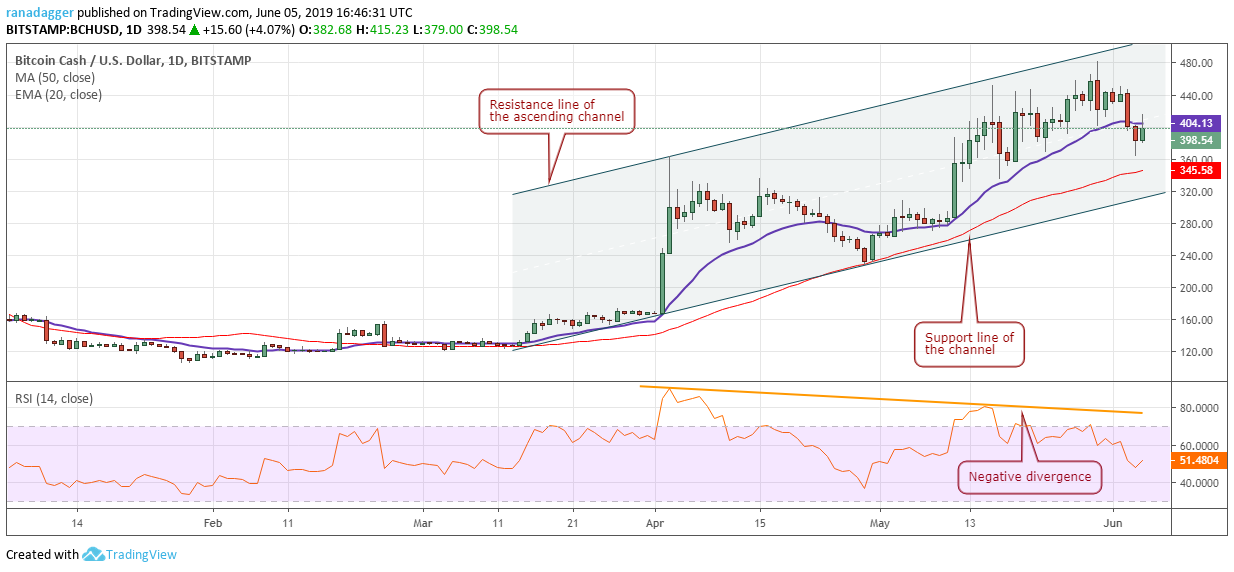
Task: Click the May label on time axis
Action: point(881,522)
